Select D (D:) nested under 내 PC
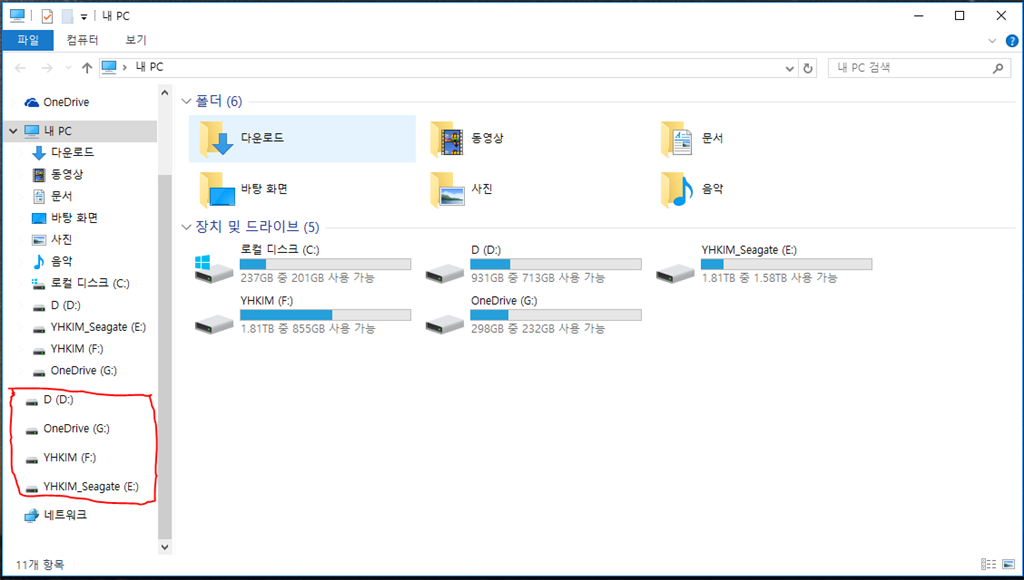1024x580 pixels. (x=56, y=305)
